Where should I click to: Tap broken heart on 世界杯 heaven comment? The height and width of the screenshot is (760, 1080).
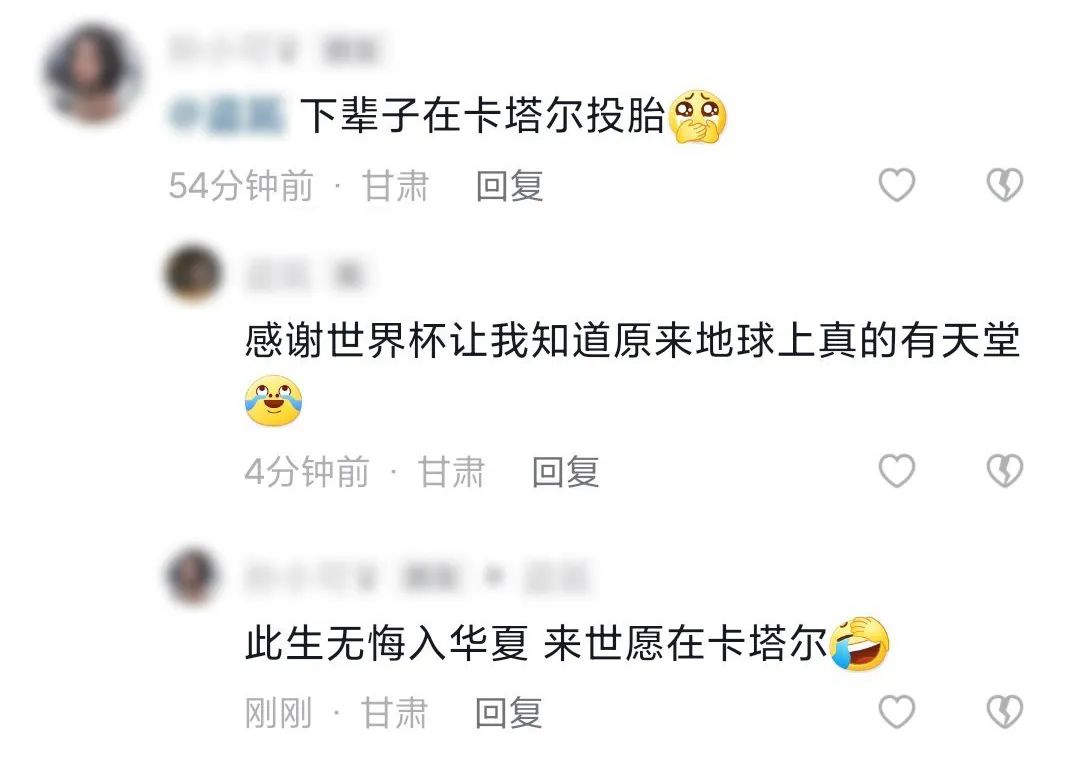tap(1005, 471)
